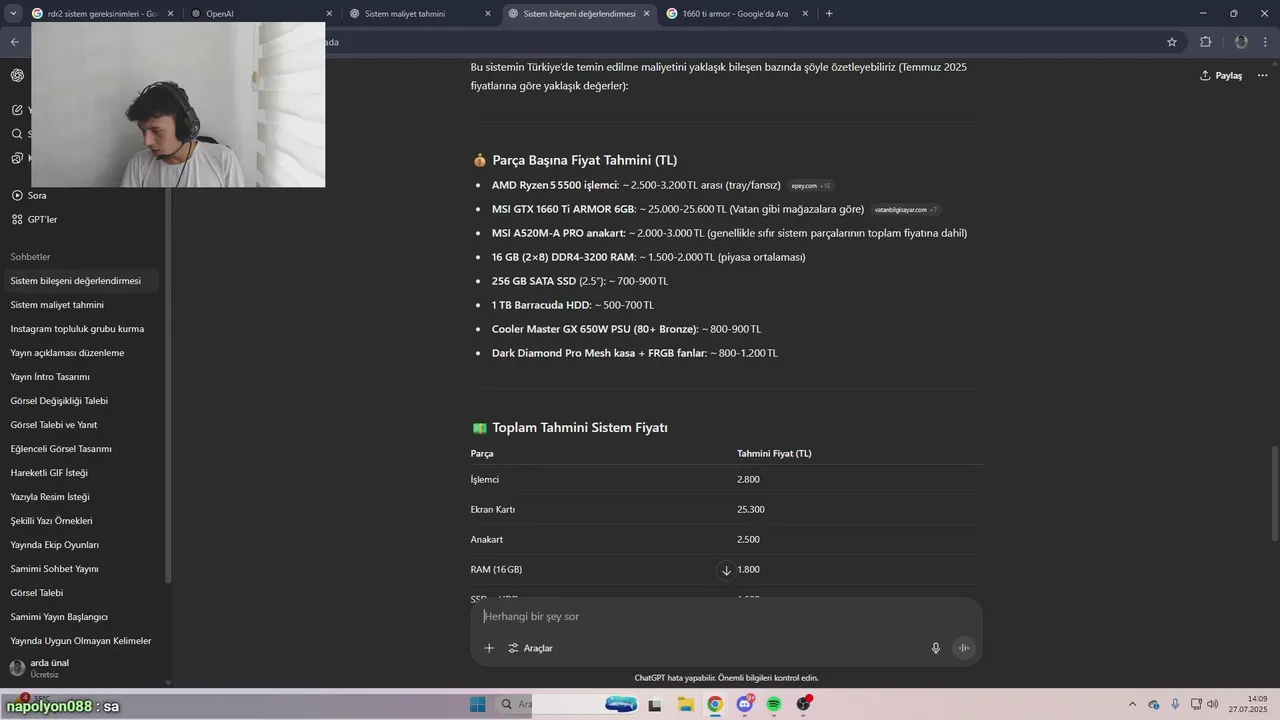
Task: Open the GPT'ler grid icon
Action: click(x=17, y=219)
